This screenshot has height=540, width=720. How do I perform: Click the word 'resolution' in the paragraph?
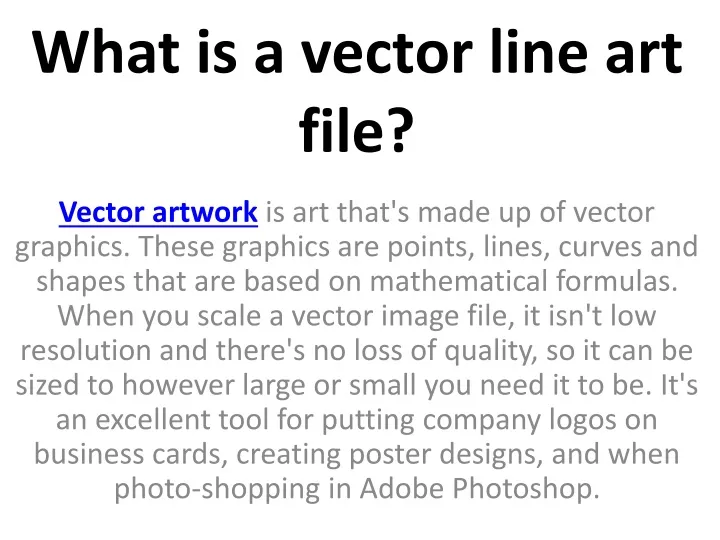pos(86,350)
